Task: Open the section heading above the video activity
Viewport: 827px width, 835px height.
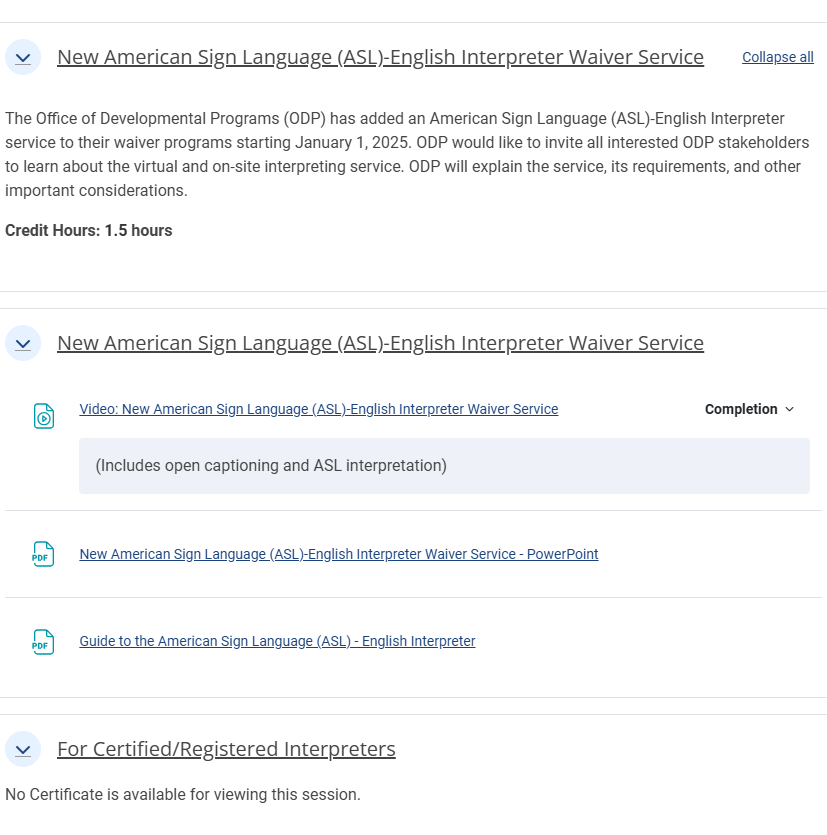Action: pyautogui.click(x=380, y=343)
